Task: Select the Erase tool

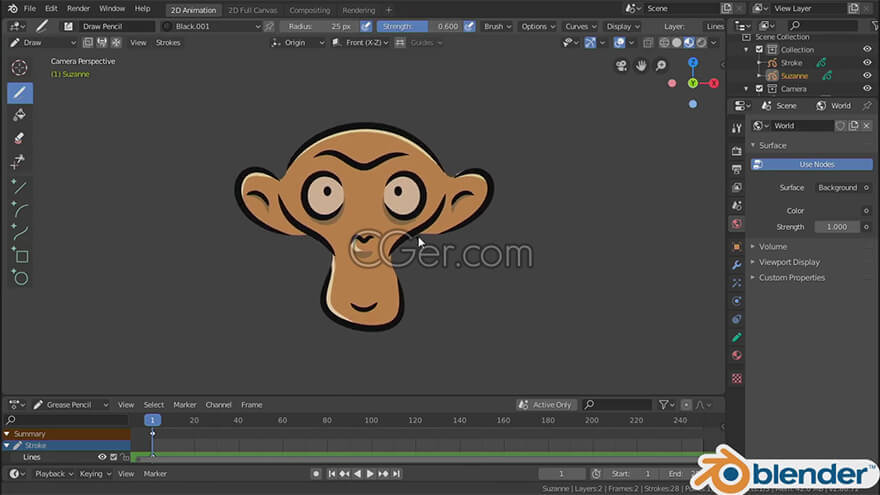Action: tap(20, 138)
